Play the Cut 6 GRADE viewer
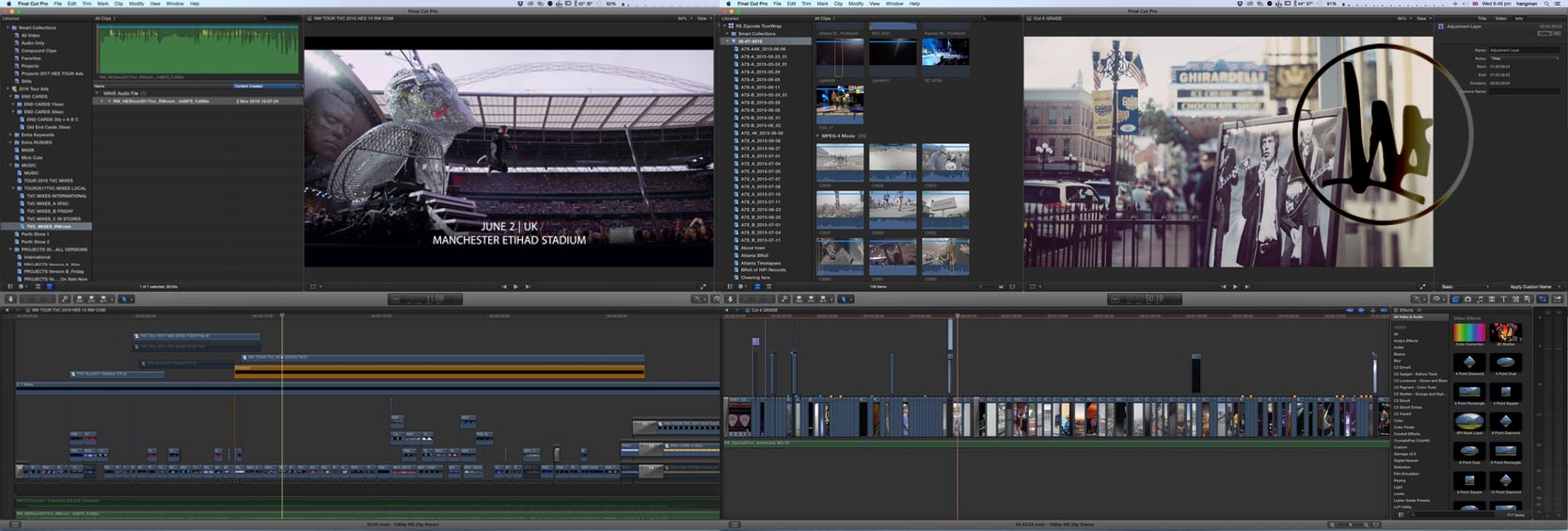 (x=1235, y=286)
